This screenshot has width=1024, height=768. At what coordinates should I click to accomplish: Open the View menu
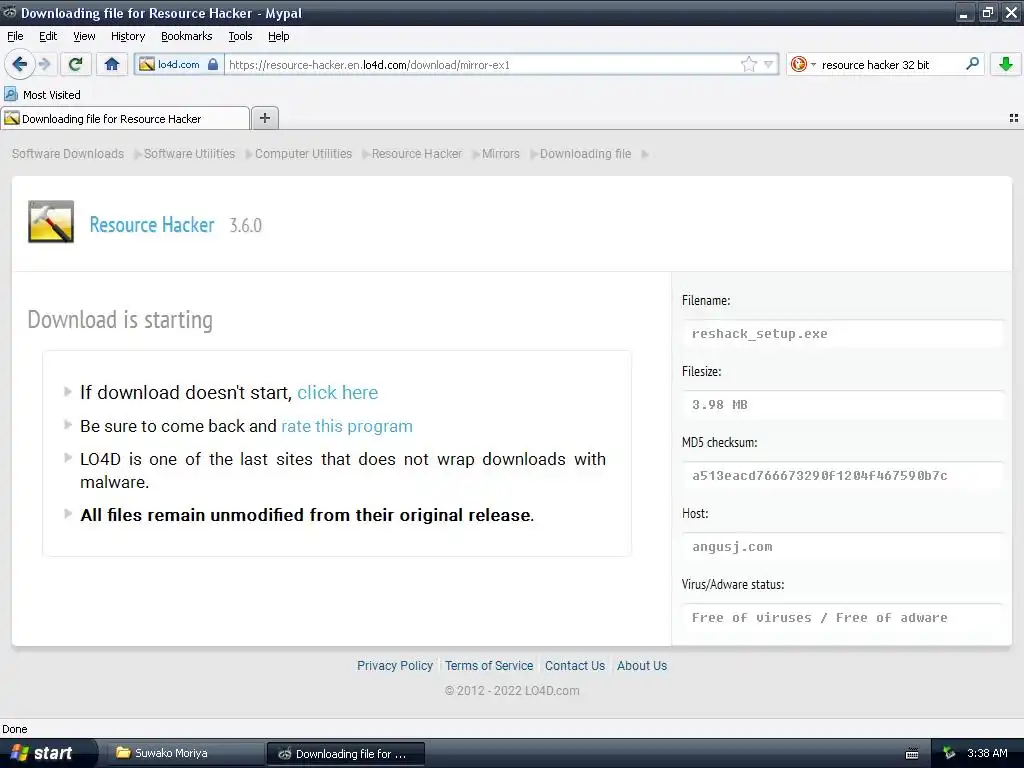(84, 36)
